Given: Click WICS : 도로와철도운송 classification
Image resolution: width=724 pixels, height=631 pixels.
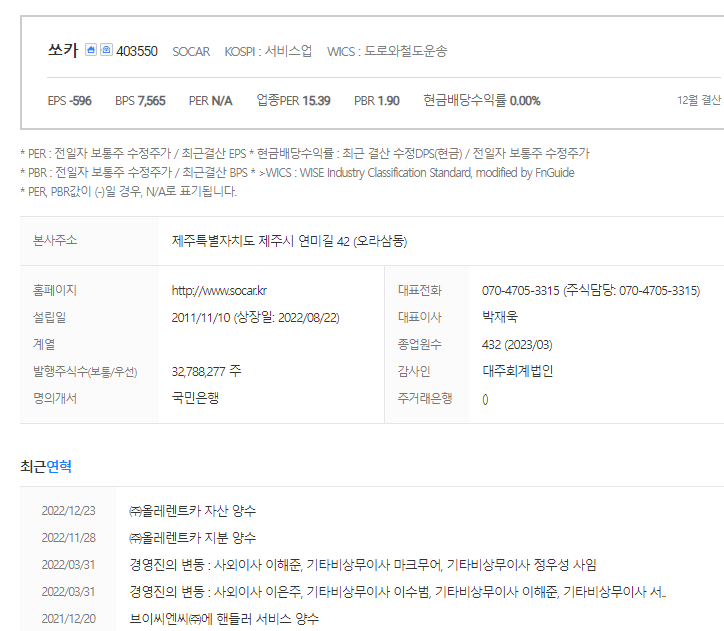Looking at the screenshot, I should point(387,51).
